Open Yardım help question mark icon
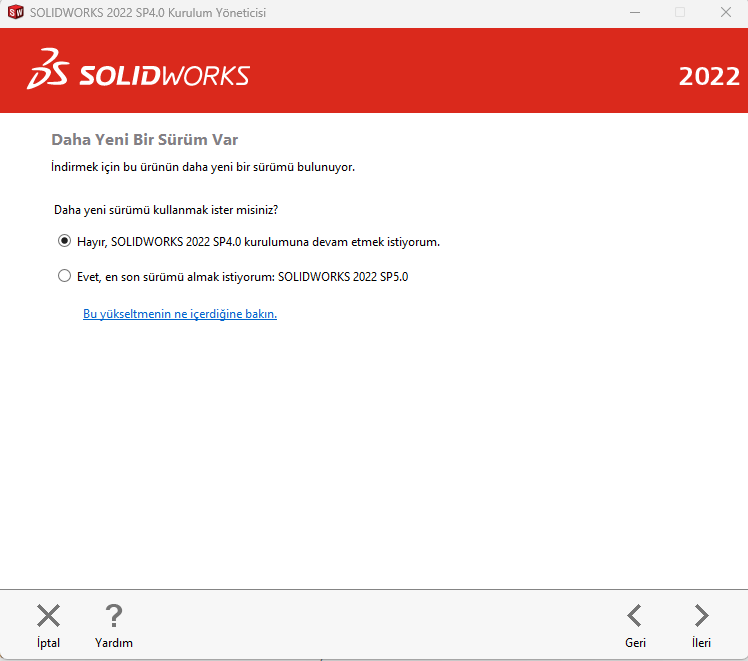 click(114, 616)
